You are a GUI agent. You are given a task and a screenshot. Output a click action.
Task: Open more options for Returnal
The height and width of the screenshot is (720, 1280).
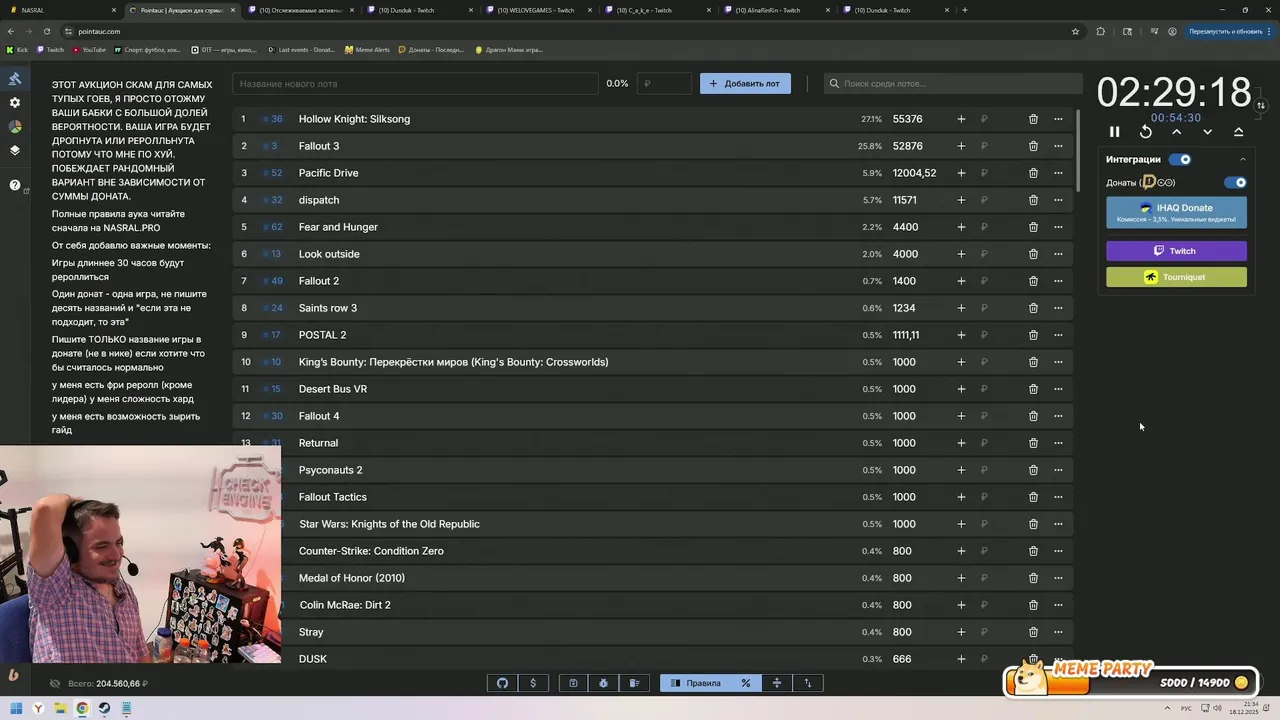coord(1058,443)
